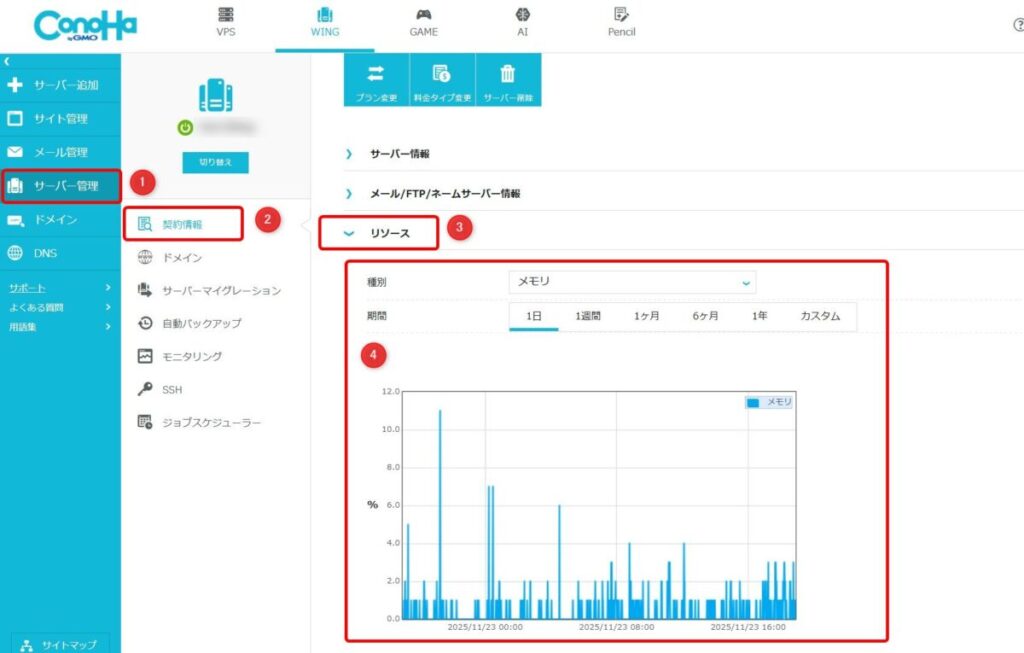Click the サーバー削除 trash icon
Viewport: 1024px width, 653px height.
[x=508, y=79]
